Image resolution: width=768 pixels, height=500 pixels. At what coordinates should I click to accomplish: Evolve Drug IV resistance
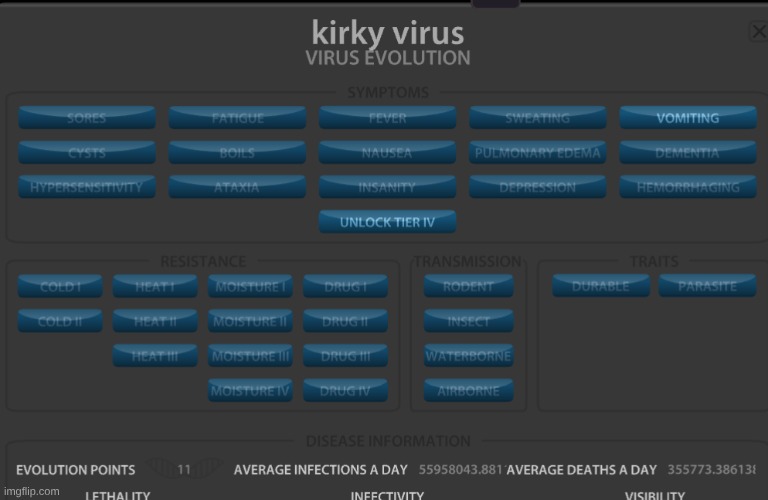pos(345,390)
